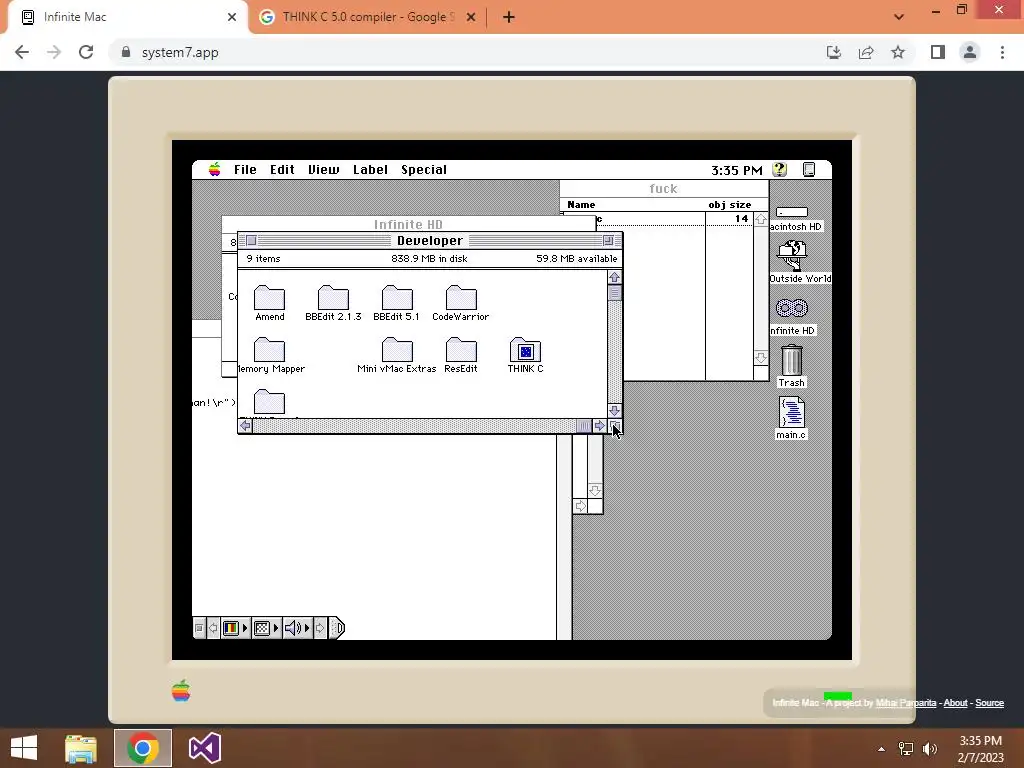Open the Apple menu
1024x768 pixels.
point(214,170)
